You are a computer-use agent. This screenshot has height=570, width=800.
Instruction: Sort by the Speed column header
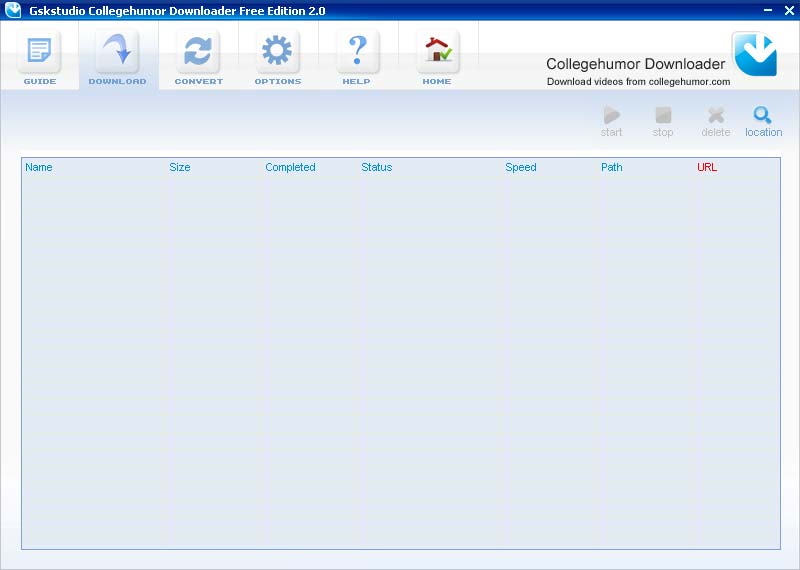(x=520, y=167)
